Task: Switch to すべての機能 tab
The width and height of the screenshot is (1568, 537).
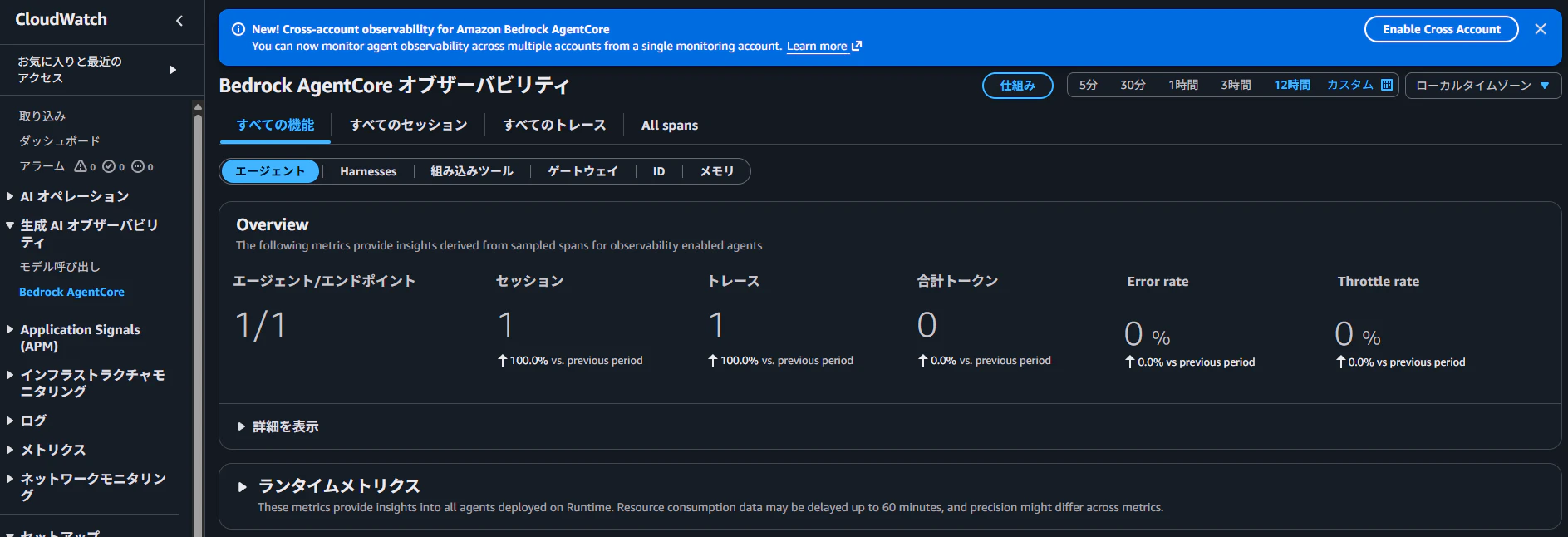Action: click(x=275, y=125)
